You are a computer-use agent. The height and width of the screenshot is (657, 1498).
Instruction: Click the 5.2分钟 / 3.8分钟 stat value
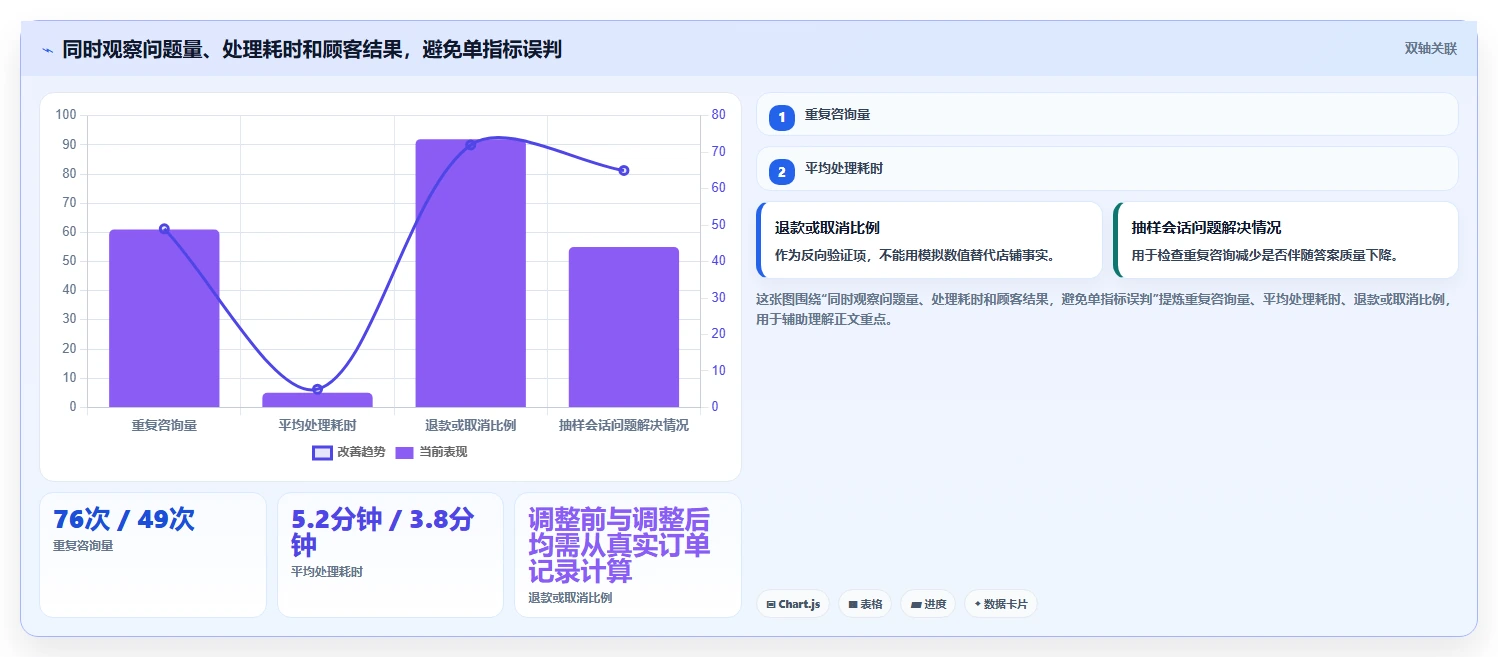(383, 532)
